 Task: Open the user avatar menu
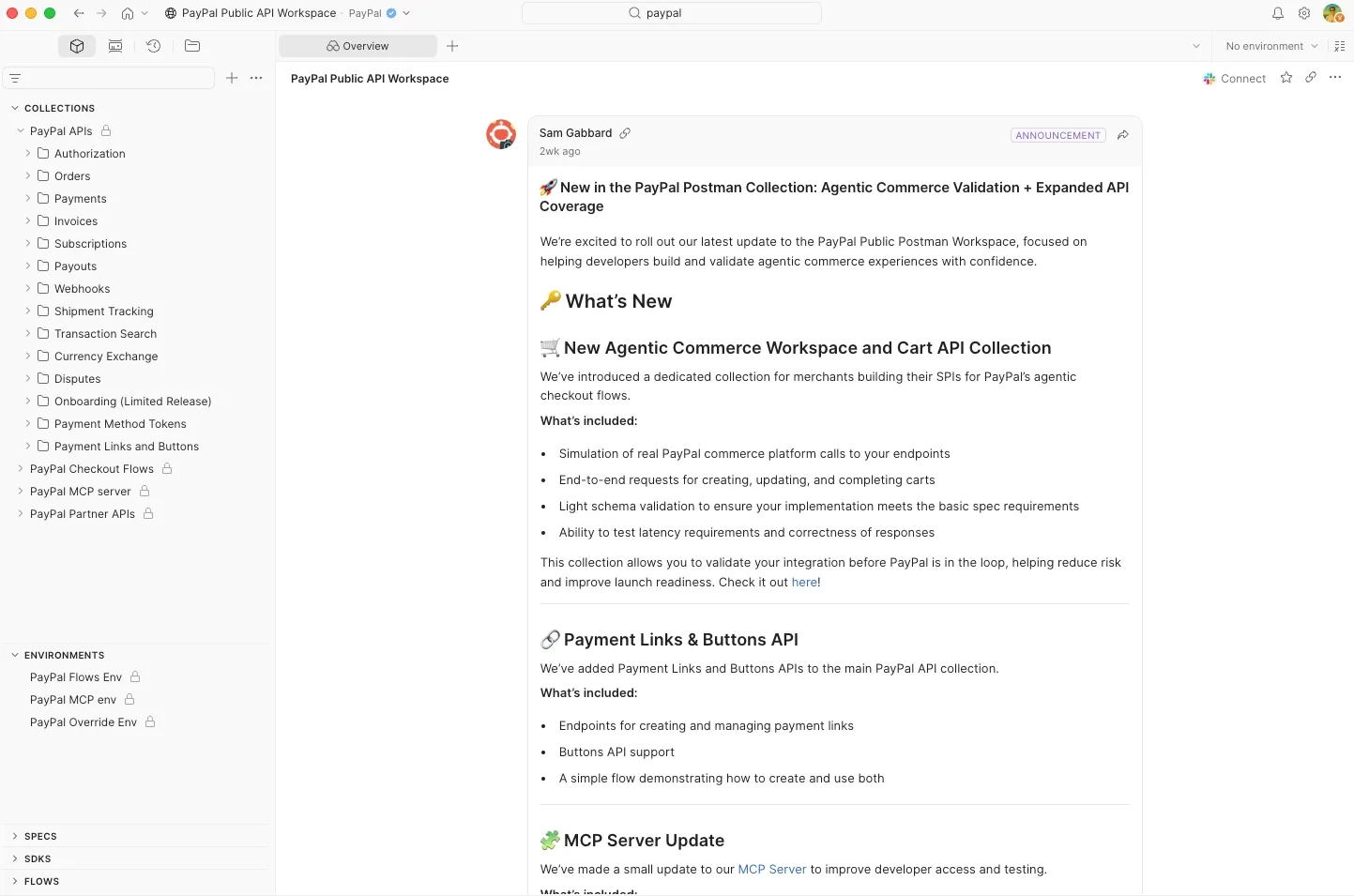pos(1332,13)
